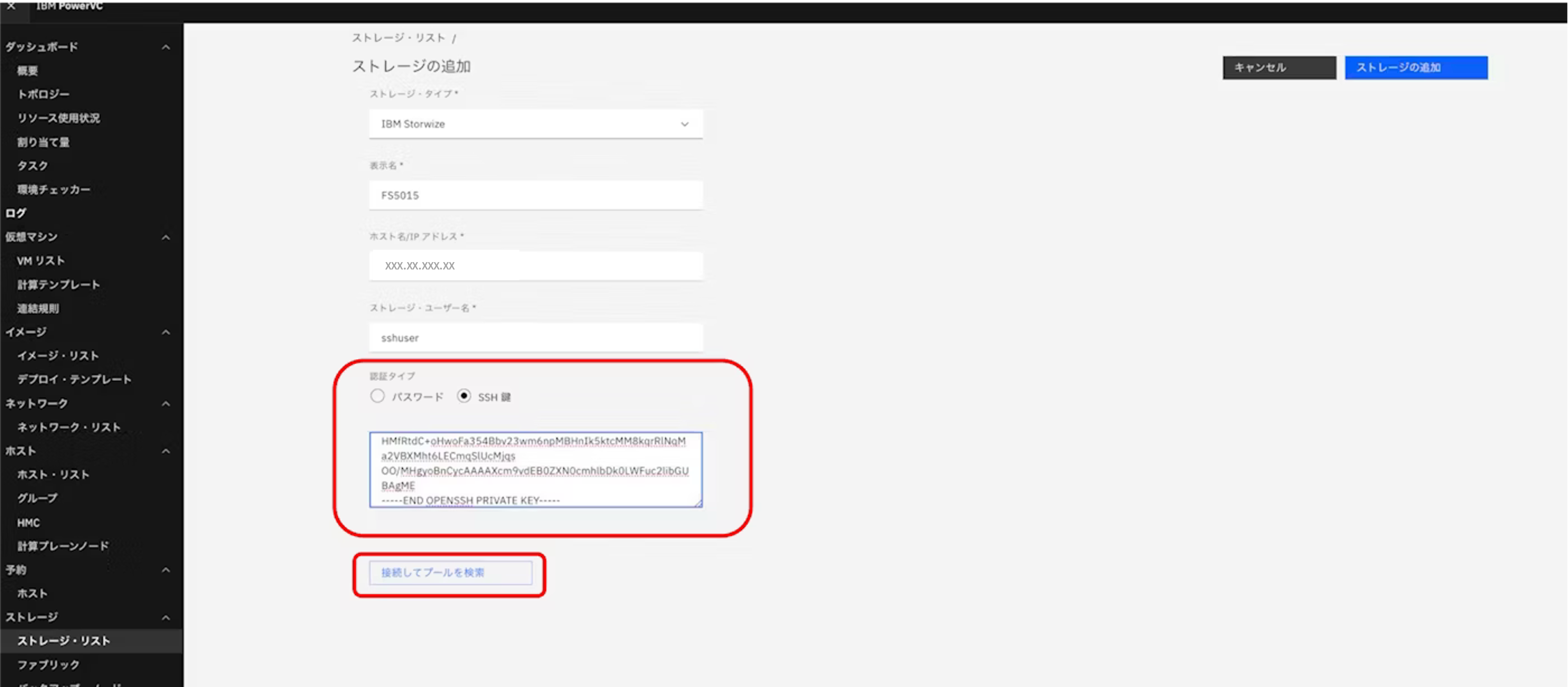Select the SSH 鍵 radio button
This screenshot has width=1568, height=687.
pos(464,396)
